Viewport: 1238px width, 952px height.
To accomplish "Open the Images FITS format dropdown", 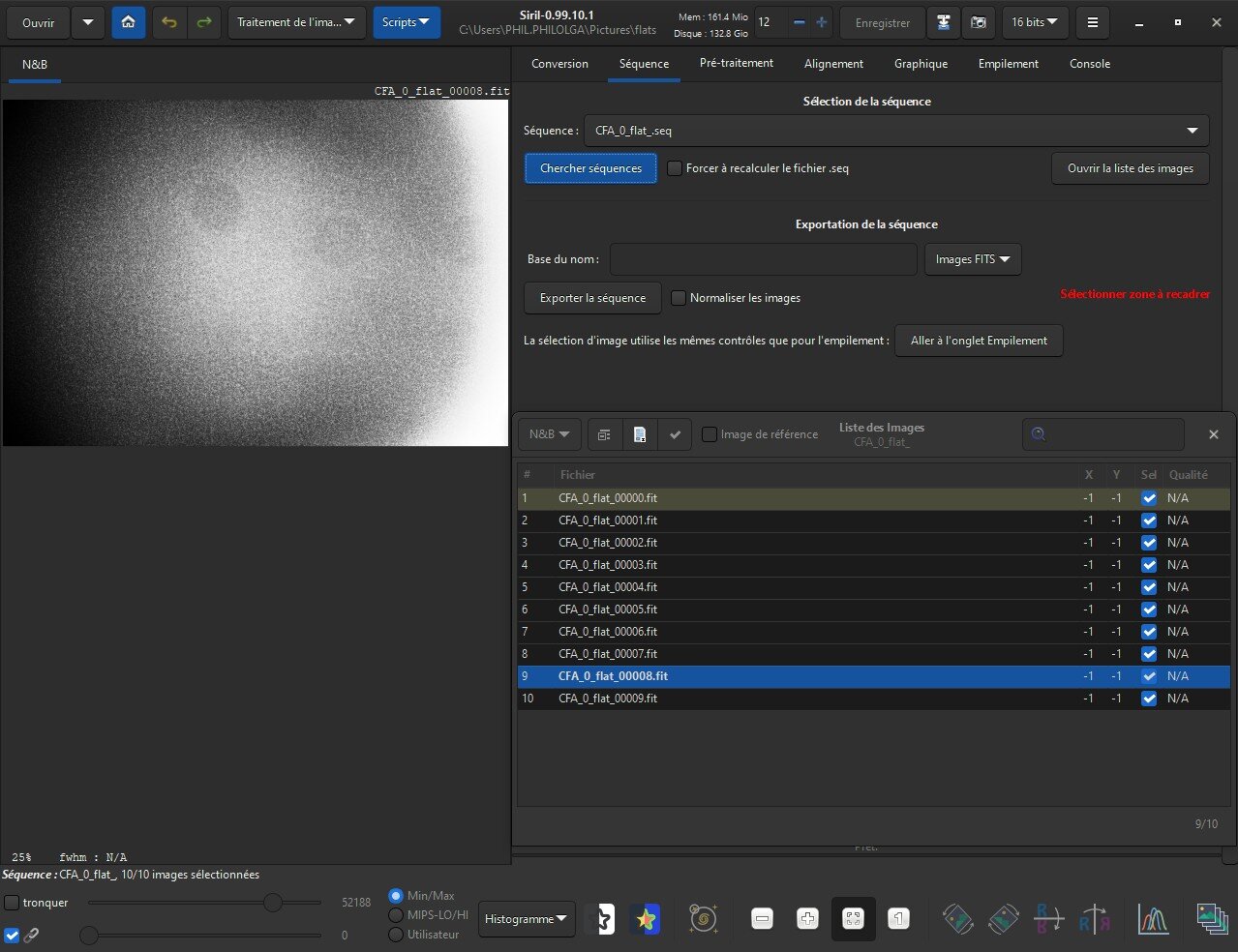I will click(972, 259).
